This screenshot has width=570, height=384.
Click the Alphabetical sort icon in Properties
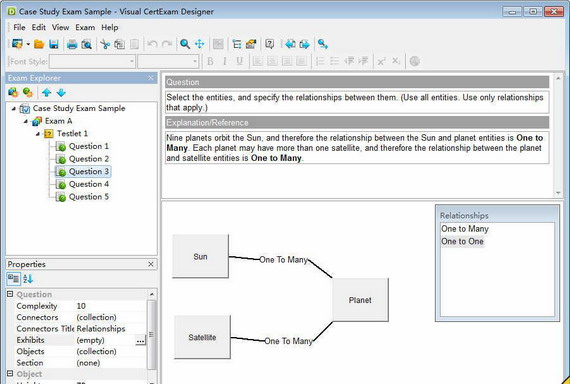tap(28, 279)
